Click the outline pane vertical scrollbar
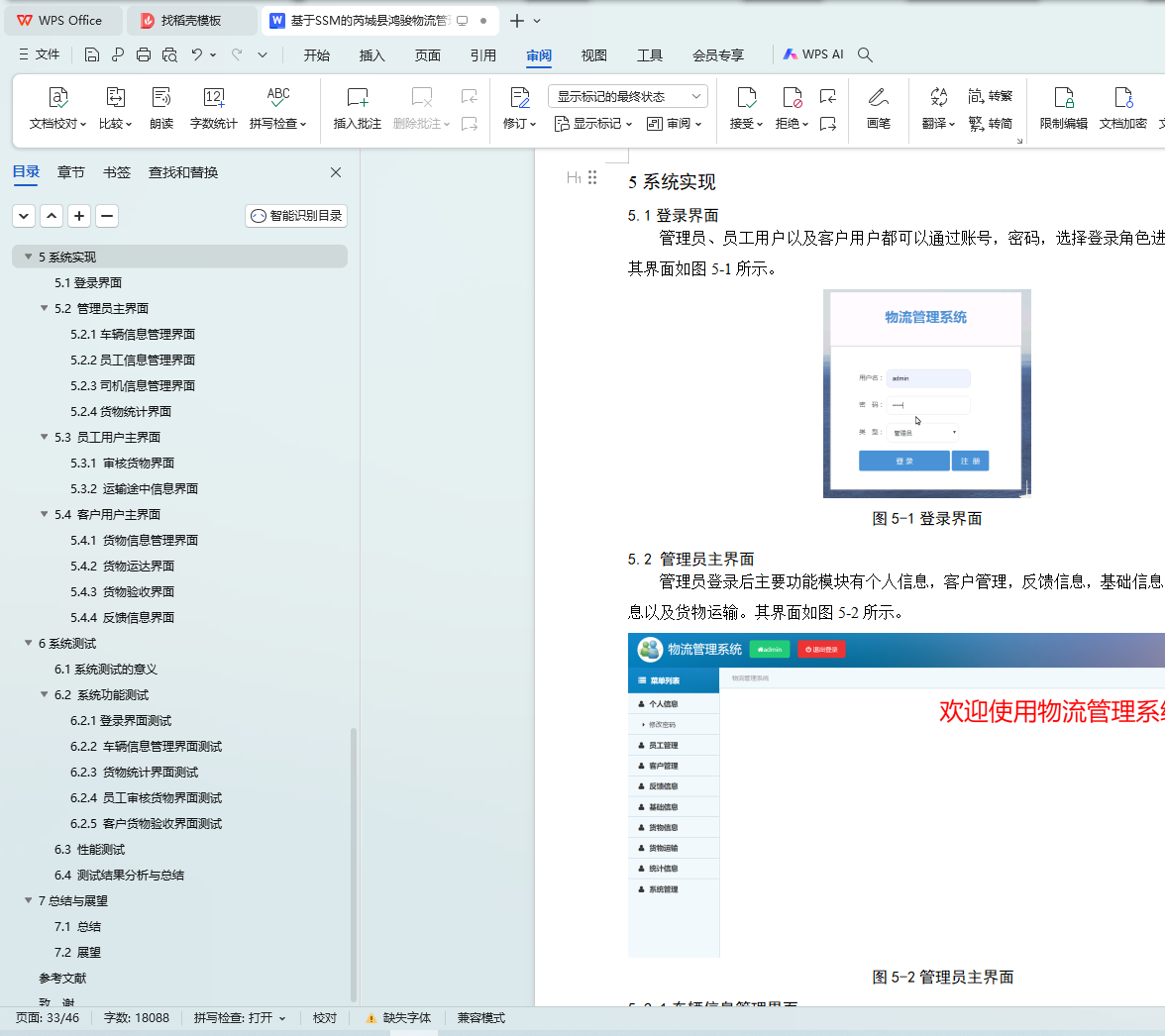1165x1036 pixels. click(354, 866)
